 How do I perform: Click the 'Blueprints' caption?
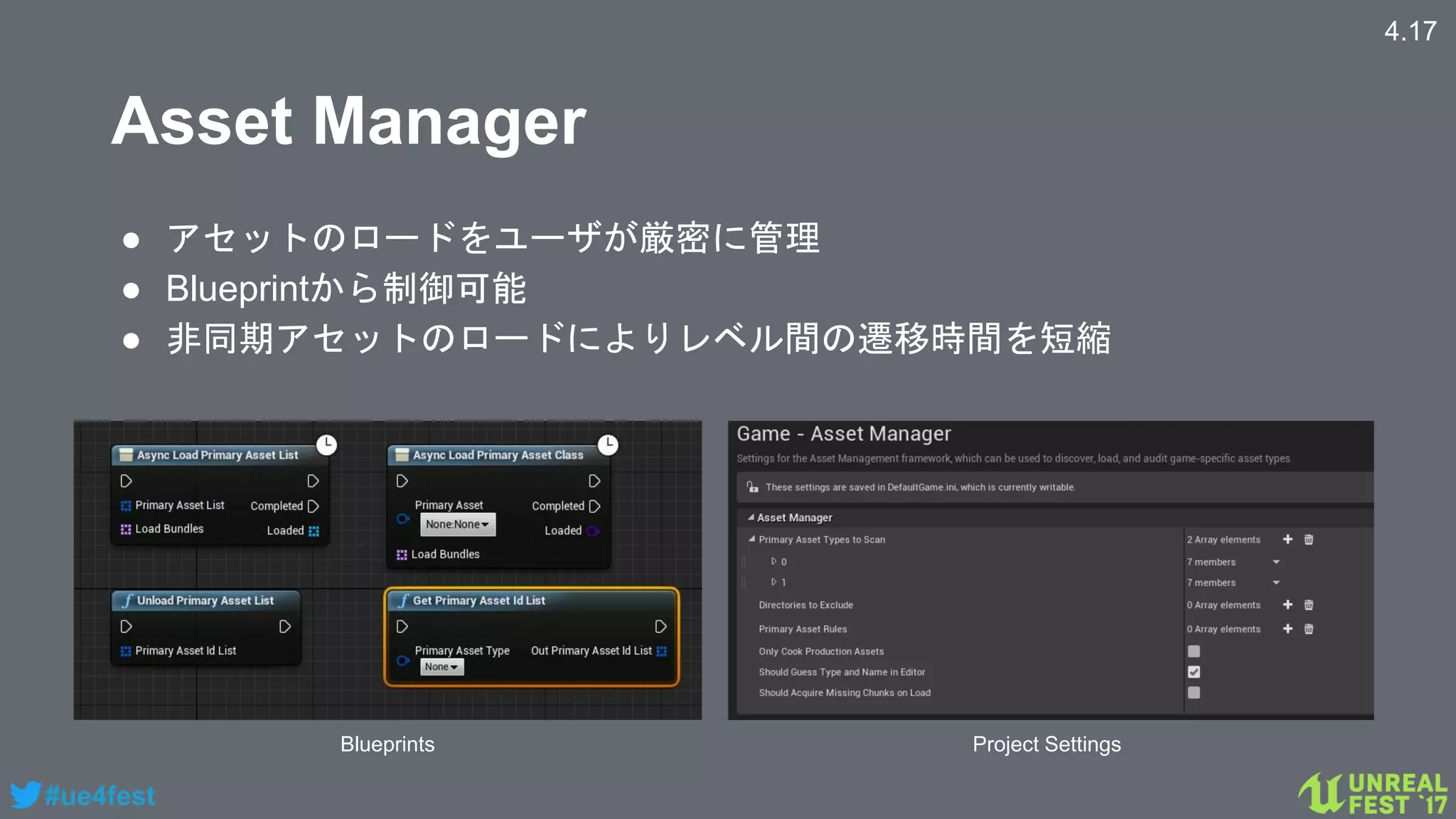[x=387, y=744]
